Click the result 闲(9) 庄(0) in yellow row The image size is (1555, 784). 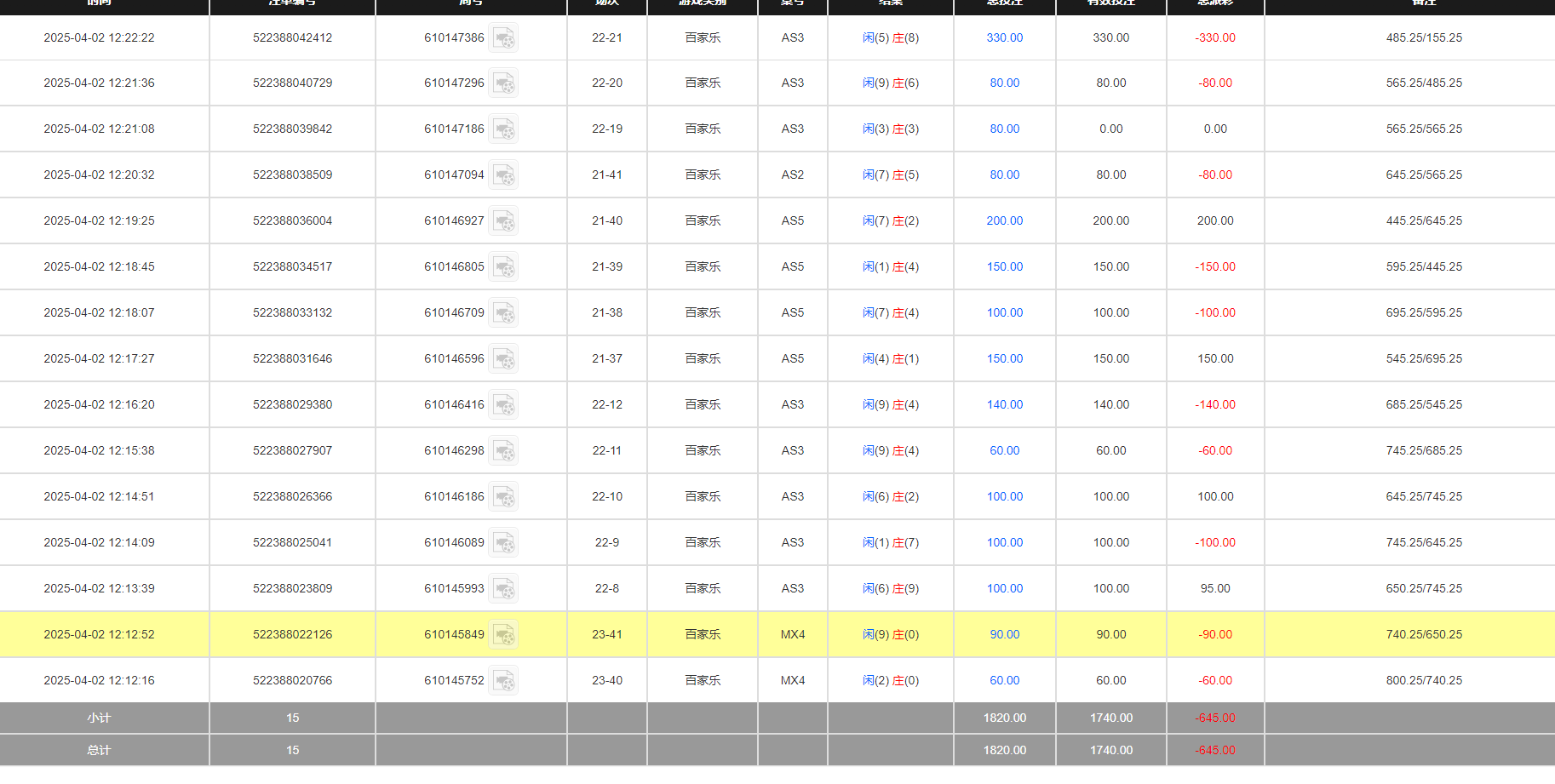click(x=890, y=635)
